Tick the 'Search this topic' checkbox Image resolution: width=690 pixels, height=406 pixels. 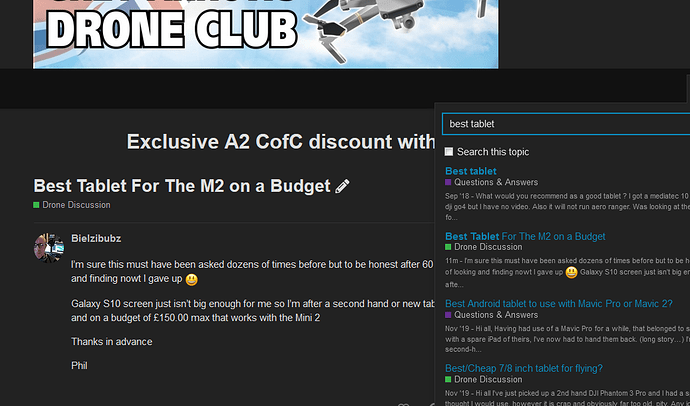click(448, 152)
